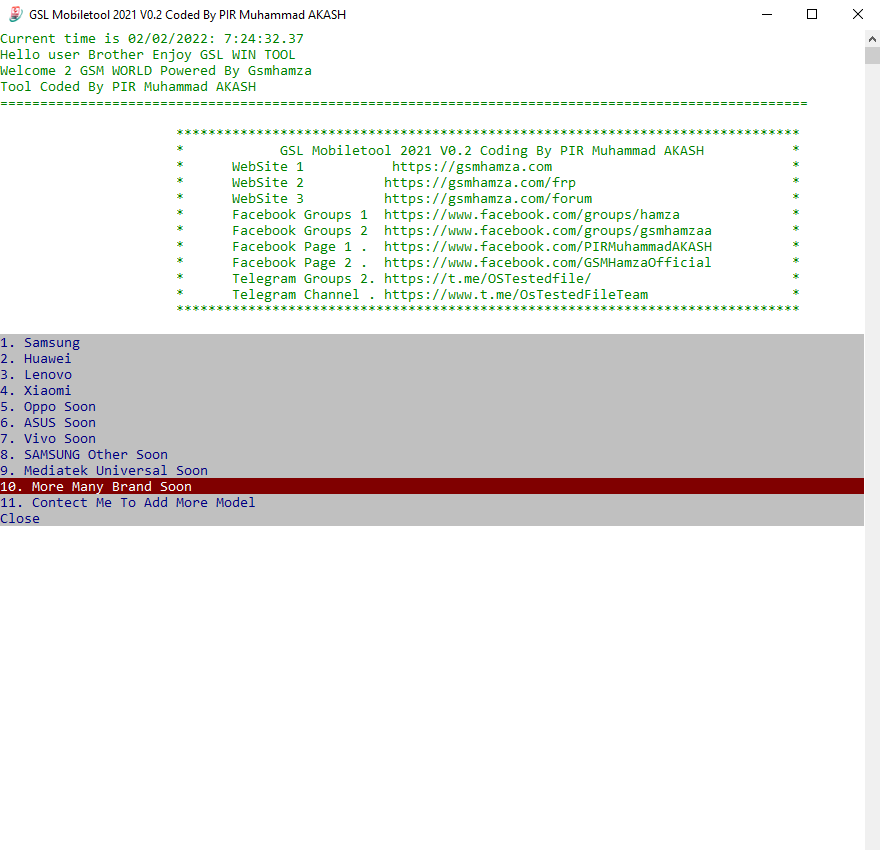Click the https://gsmhamza.com/frp URL text
The height and width of the screenshot is (850, 880).
tap(480, 182)
